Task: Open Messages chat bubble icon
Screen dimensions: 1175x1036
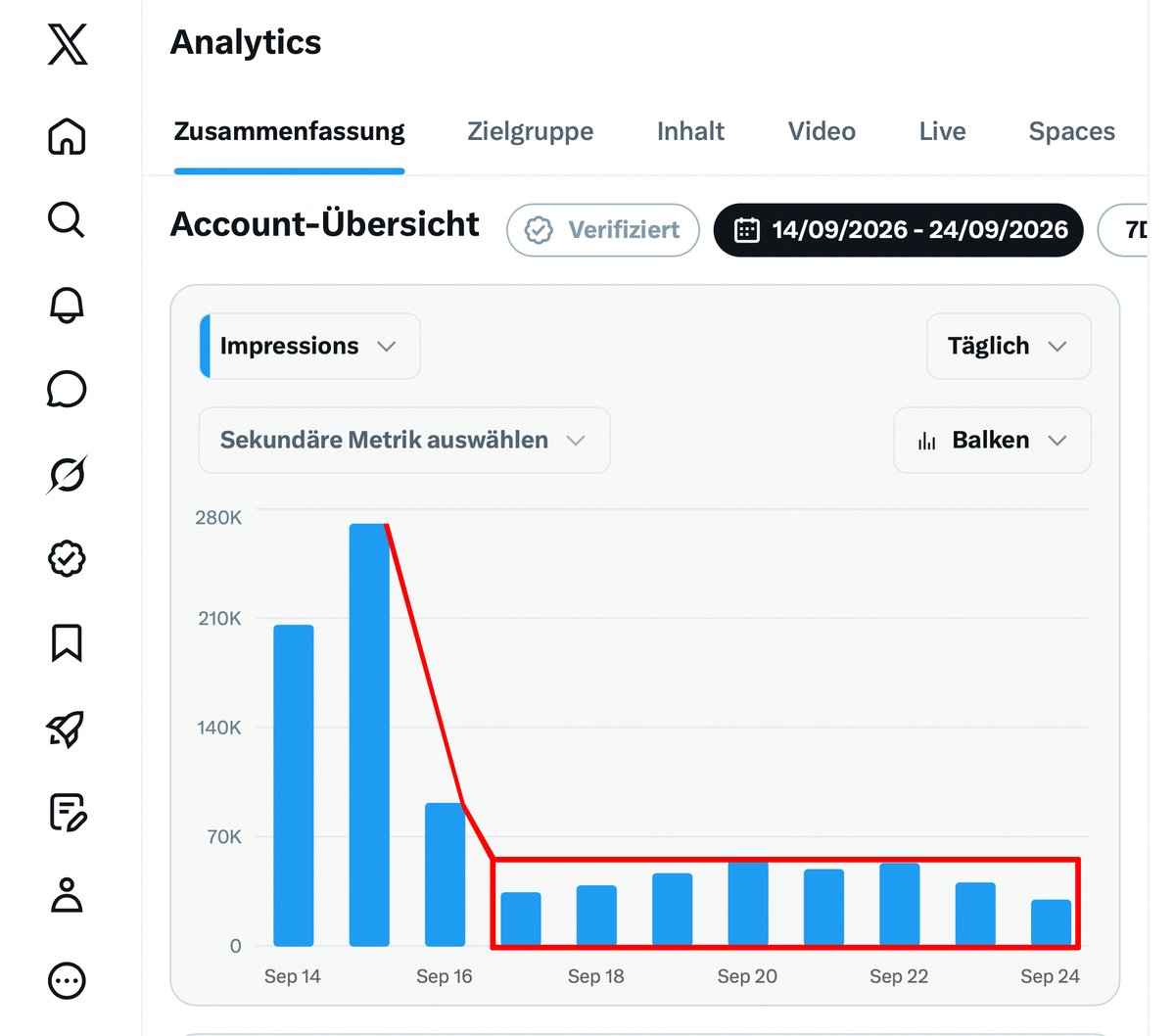Action: coord(67,389)
